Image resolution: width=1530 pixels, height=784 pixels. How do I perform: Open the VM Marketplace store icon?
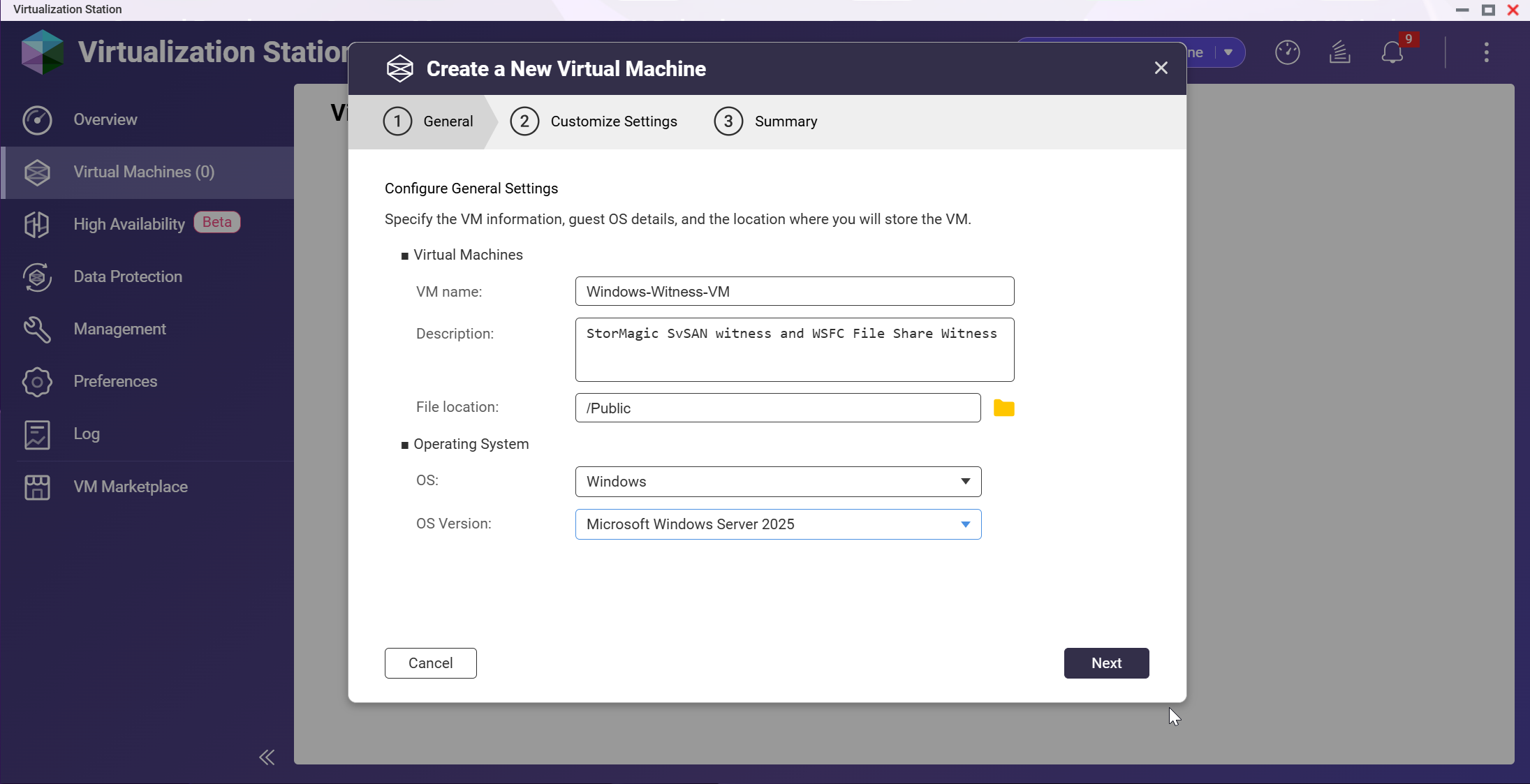37,487
